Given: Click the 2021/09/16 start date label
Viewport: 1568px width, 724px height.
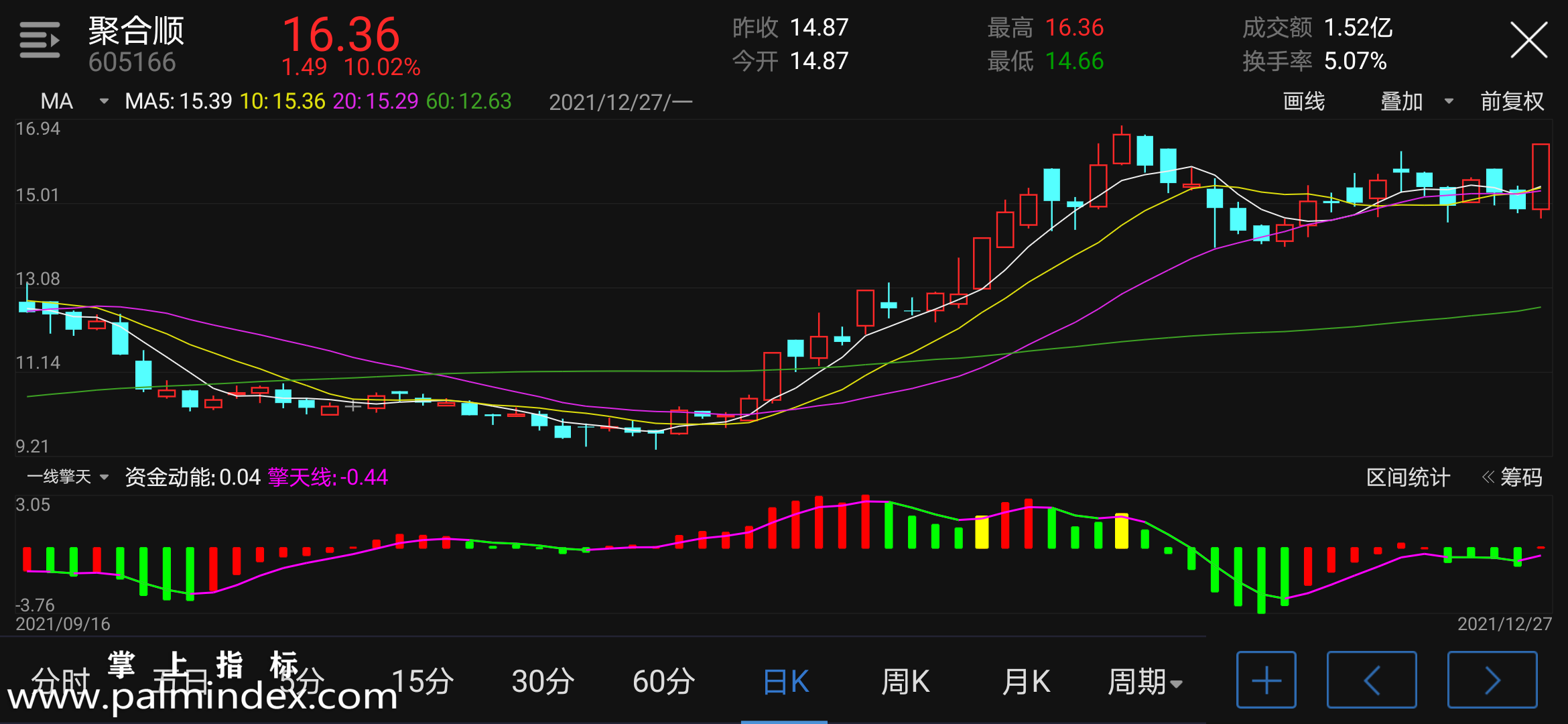Looking at the screenshot, I should pos(62,624).
